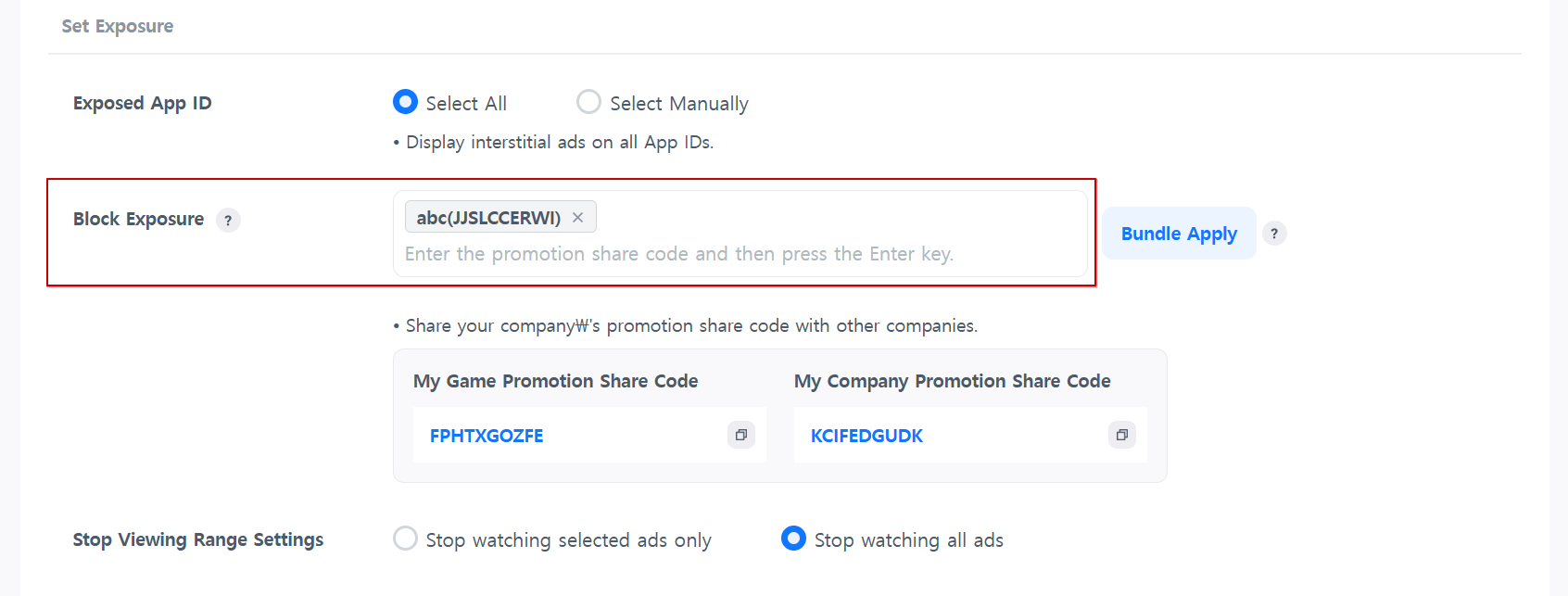Click the help icon beside Block Exposure

[x=228, y=221]
